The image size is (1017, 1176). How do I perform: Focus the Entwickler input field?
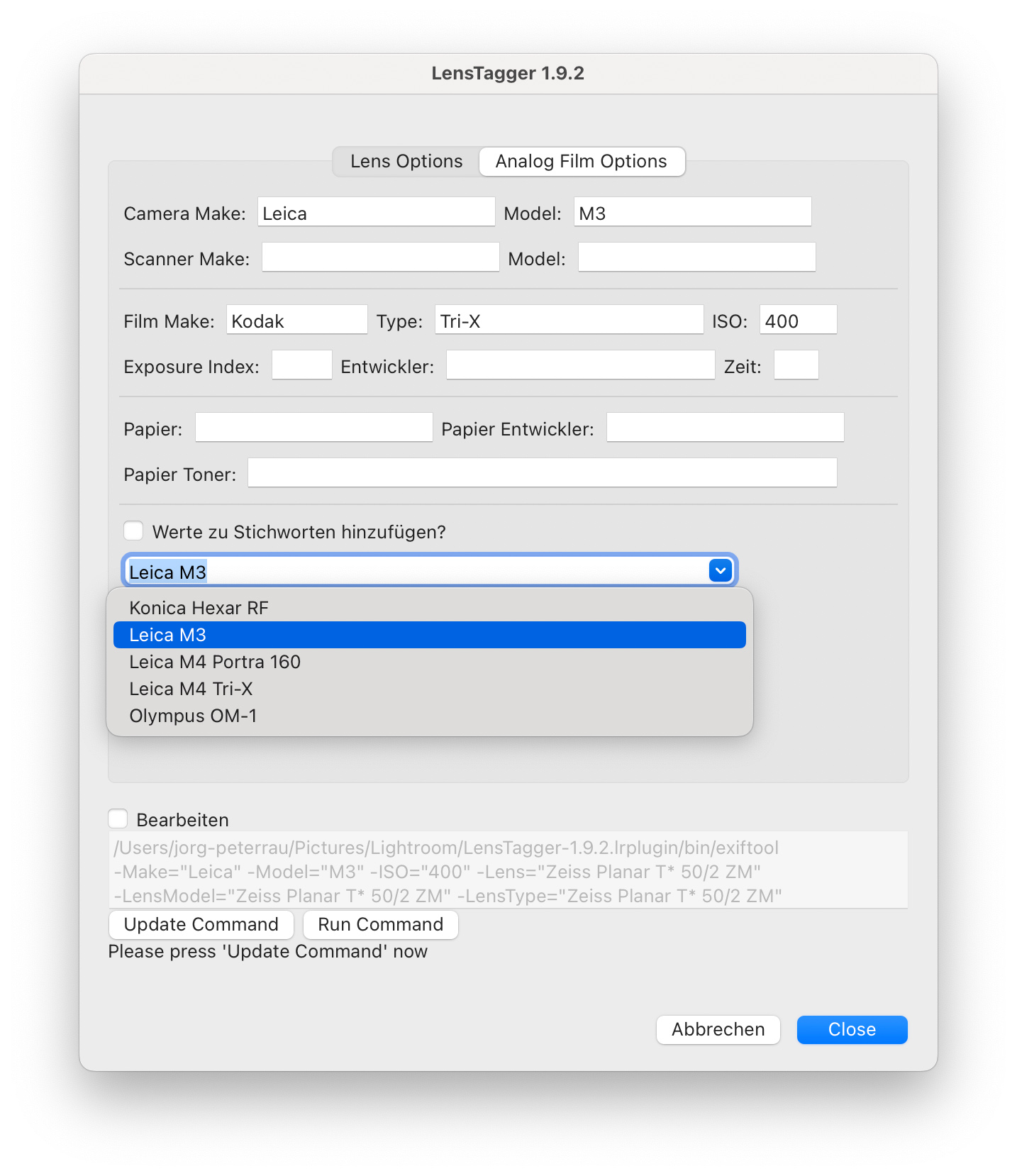(580, 365)
